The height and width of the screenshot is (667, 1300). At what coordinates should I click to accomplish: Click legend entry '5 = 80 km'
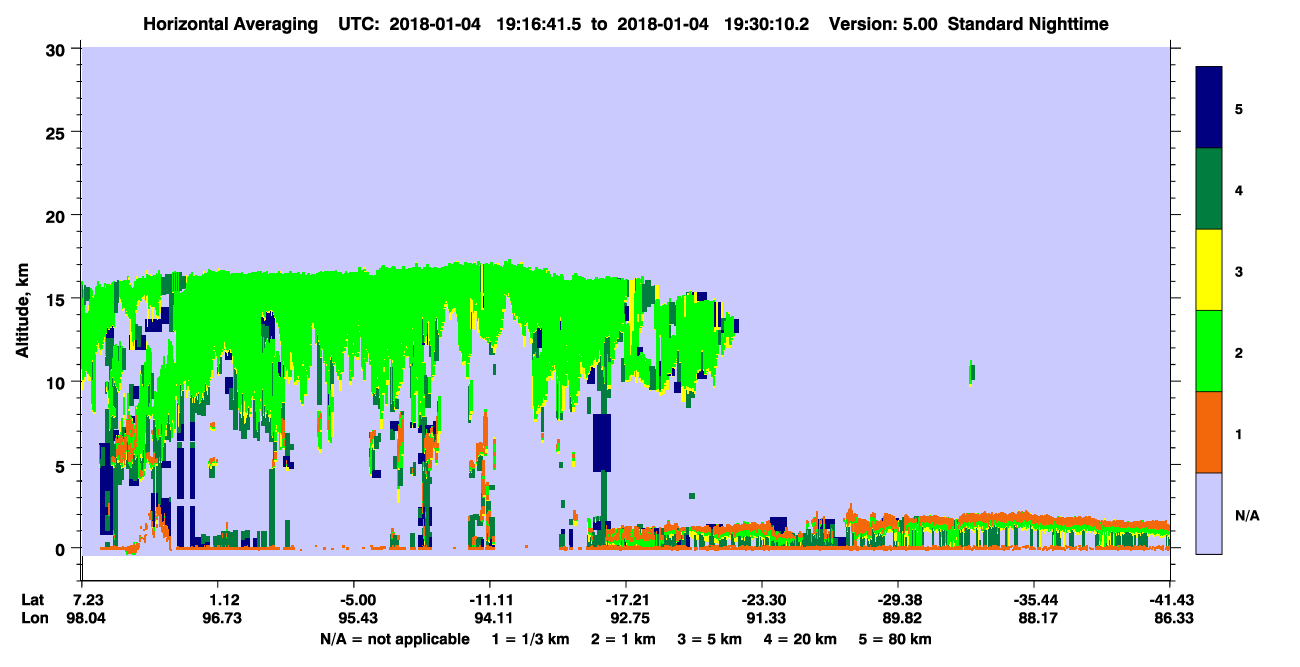click(x=896, y=639)
